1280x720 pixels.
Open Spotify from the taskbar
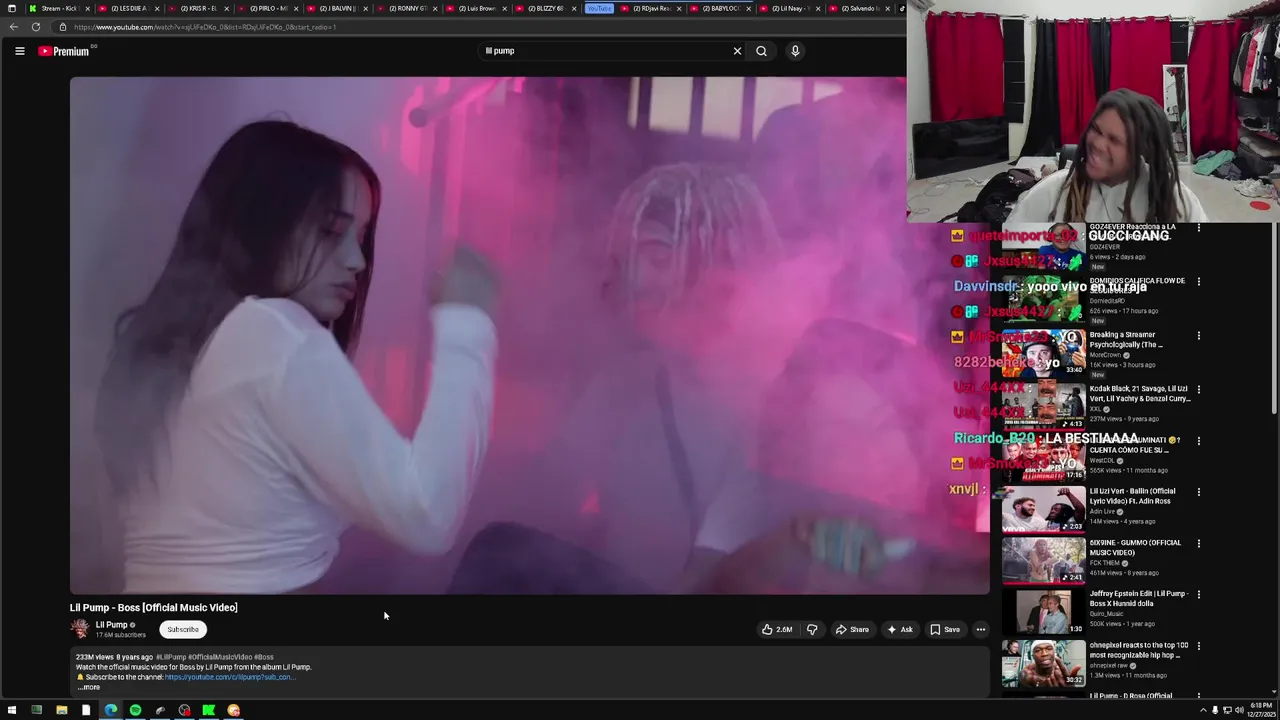[135, 710]
